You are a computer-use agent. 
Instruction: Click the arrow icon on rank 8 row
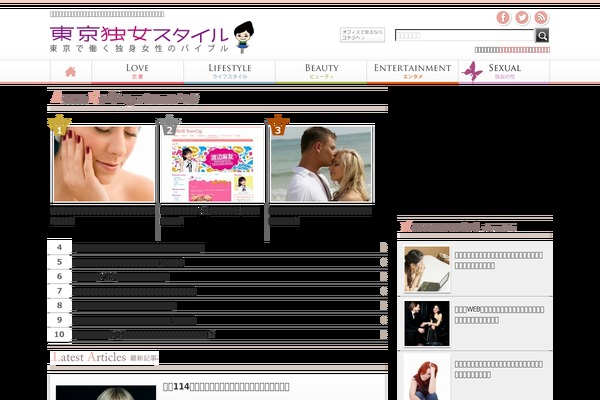tap(384, 305)
